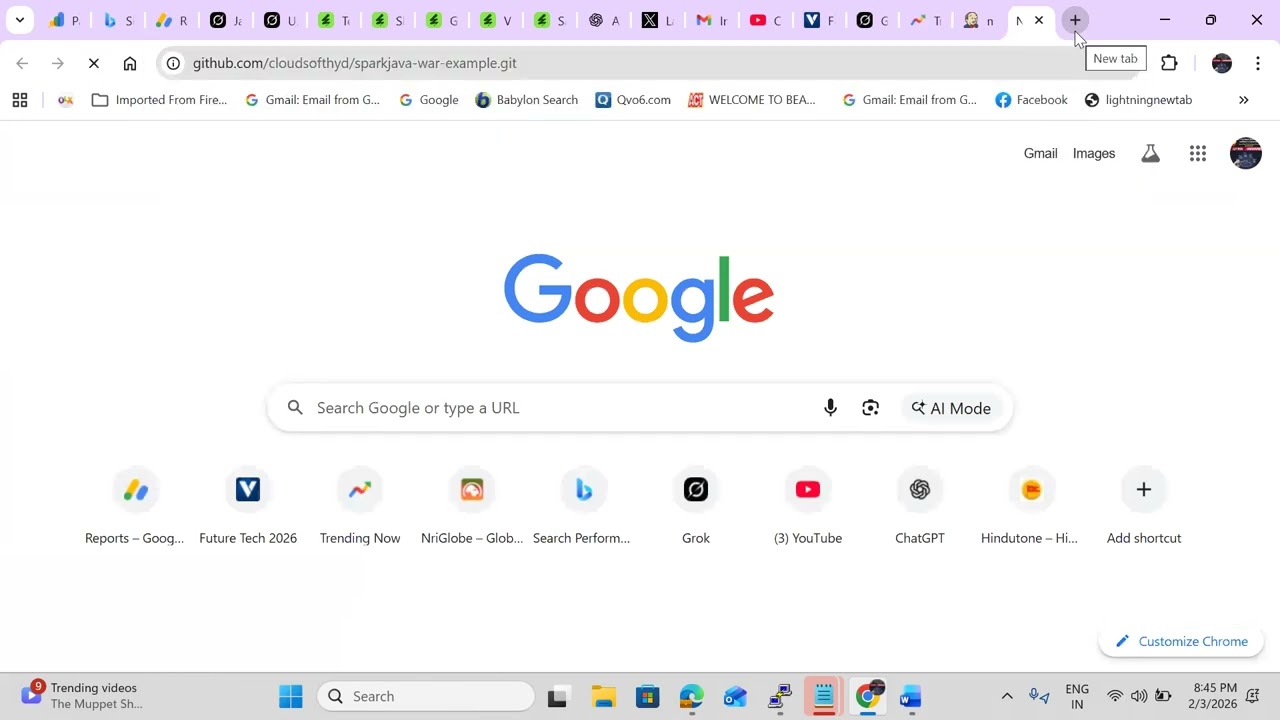Screen dimensions: 1280x720
Task: Open the Facebook bookmark
Action: coord(1032,100)
